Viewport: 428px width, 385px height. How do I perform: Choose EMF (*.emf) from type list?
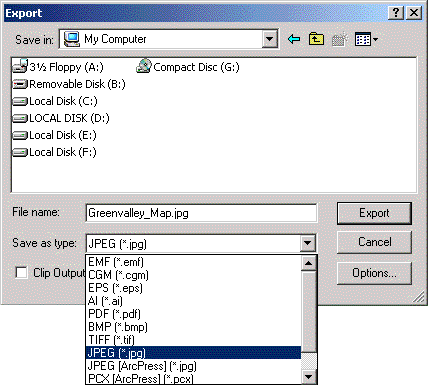click(193, 262)
